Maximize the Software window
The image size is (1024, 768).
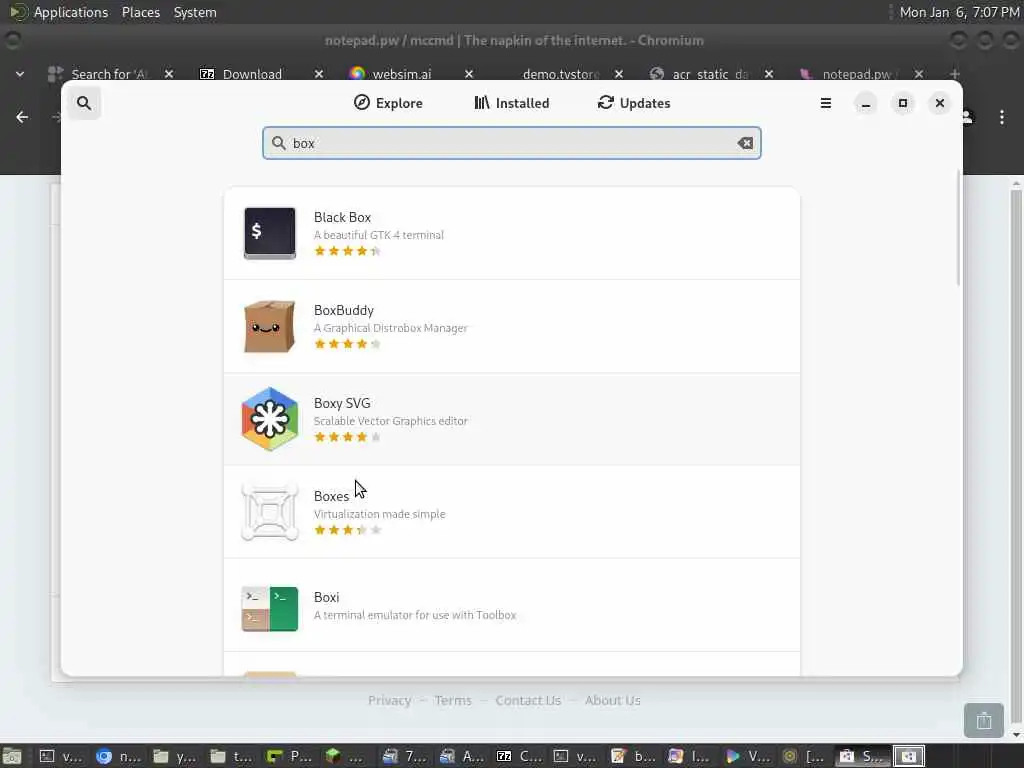[x=903, y=103]
